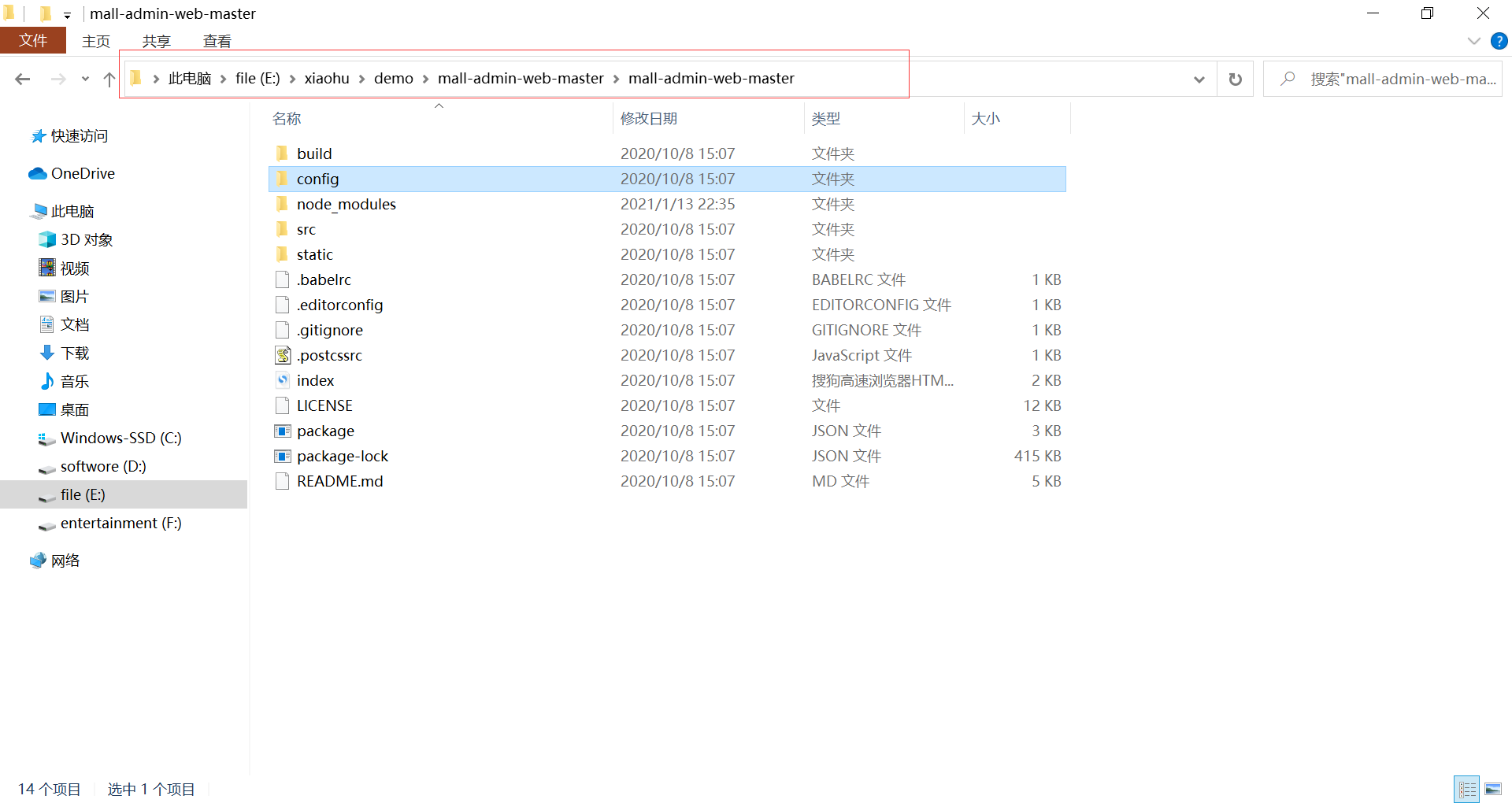Click 此电脑 breadcrumb in address bar
The width and height of the screenshot is (1512, 803).
click(190, 79)
